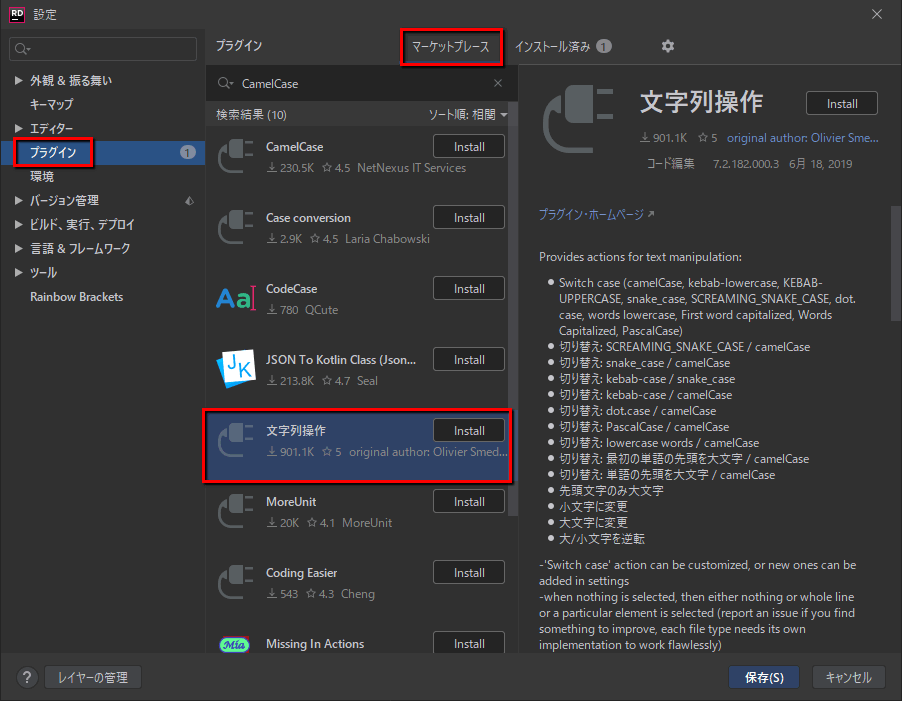Expand the 言語 & フレームワーク section
Screen dimensions: 902x701
pyautogui.click(x=18, y=248)
